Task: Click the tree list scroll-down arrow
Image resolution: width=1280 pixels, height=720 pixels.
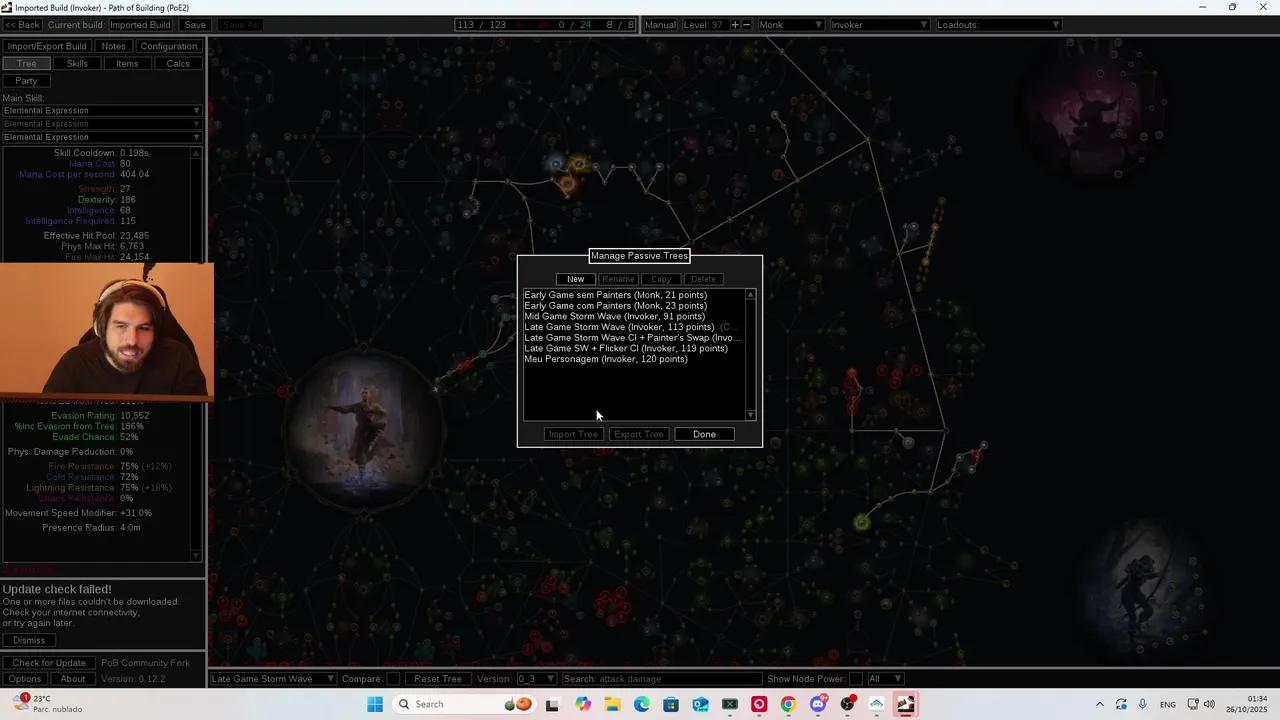Action: (751, 415)
